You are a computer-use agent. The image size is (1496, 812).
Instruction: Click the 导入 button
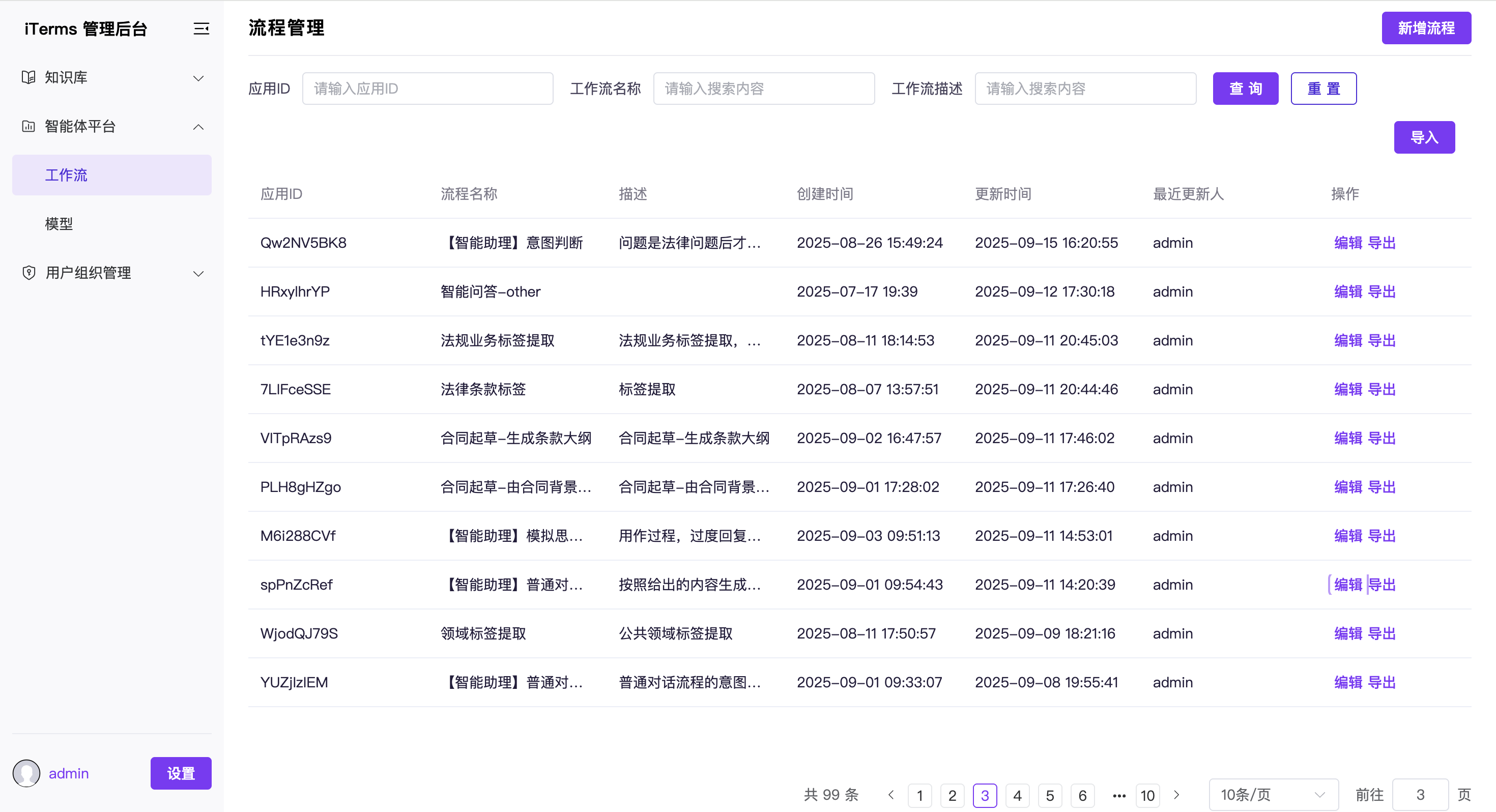[1424, 137]
